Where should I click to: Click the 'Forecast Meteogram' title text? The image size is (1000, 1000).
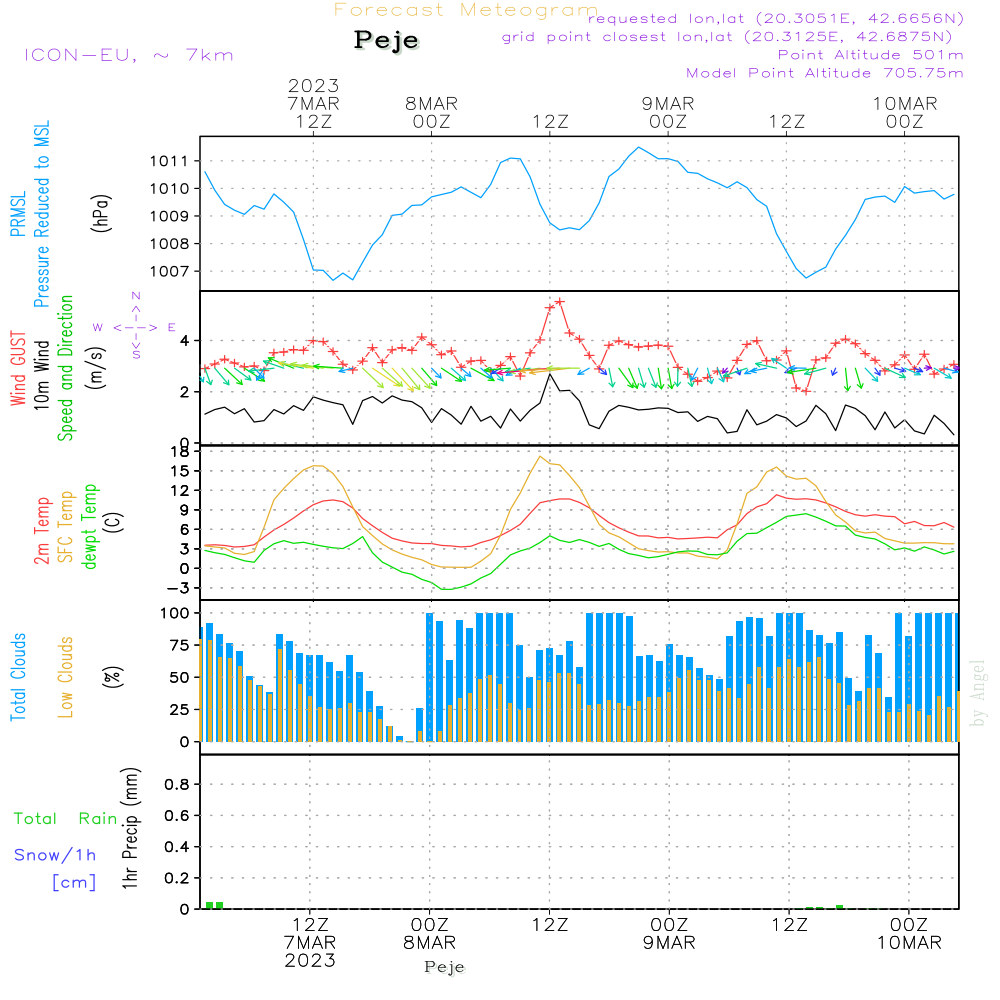tap(466, 10)
